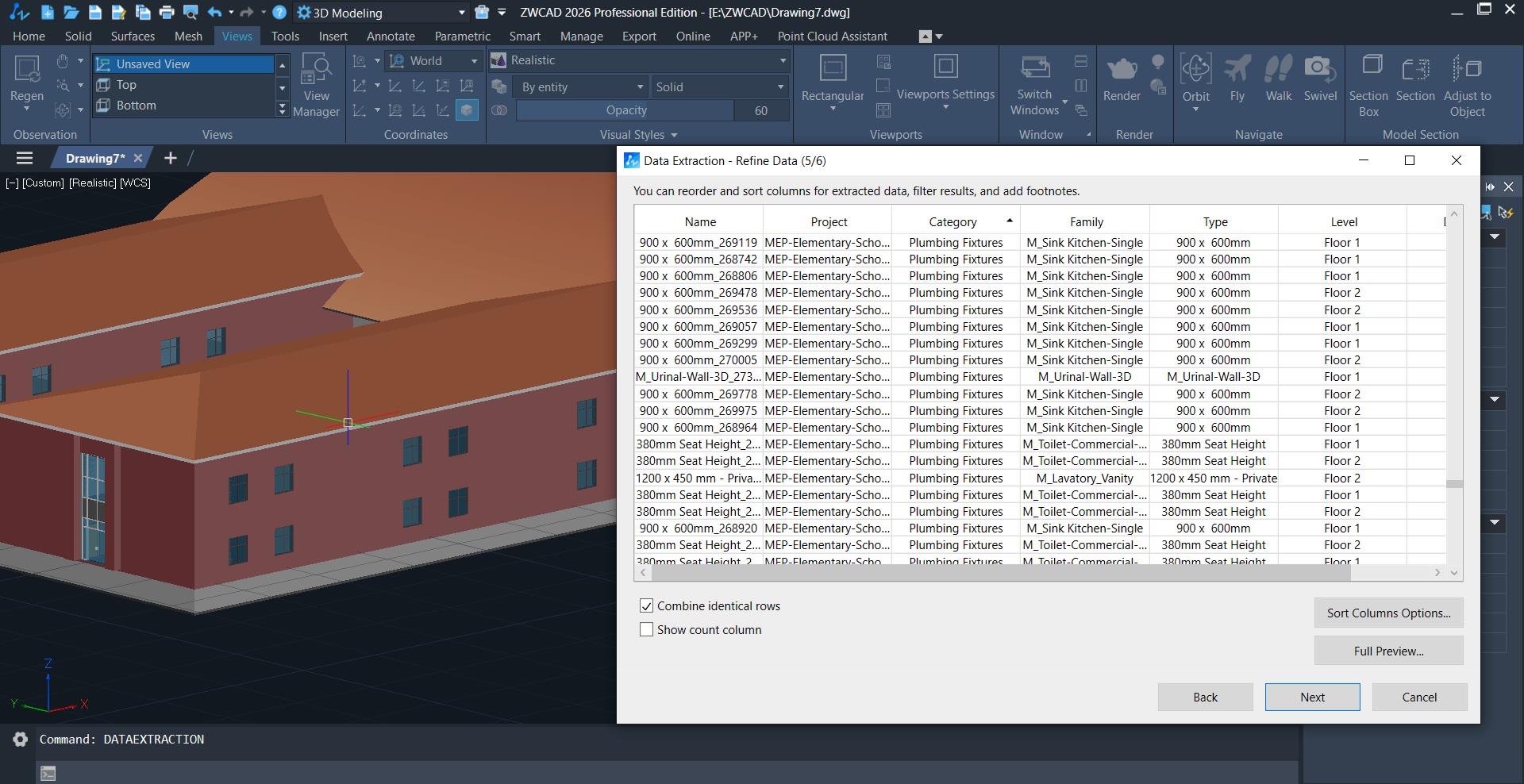Click the Render teapot icon
Screen dimensions: 1524x784
tap(1122, 70)
